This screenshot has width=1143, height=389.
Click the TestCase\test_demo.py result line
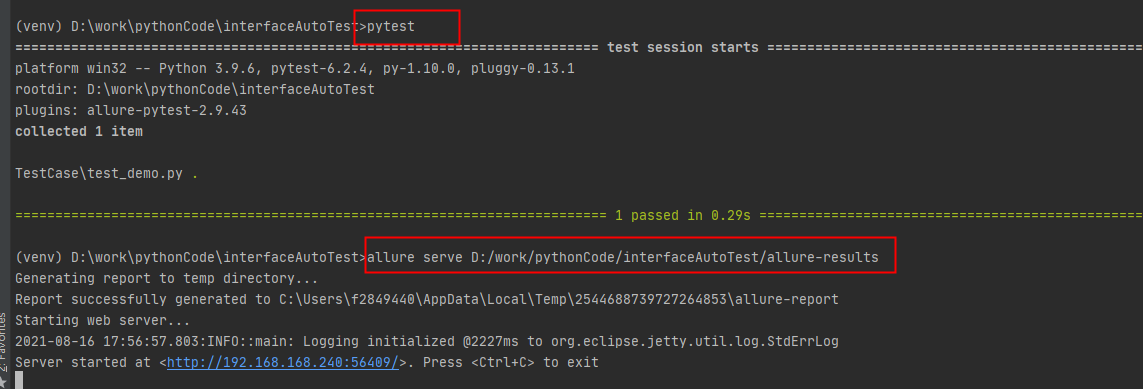click(x=106, y=173)
